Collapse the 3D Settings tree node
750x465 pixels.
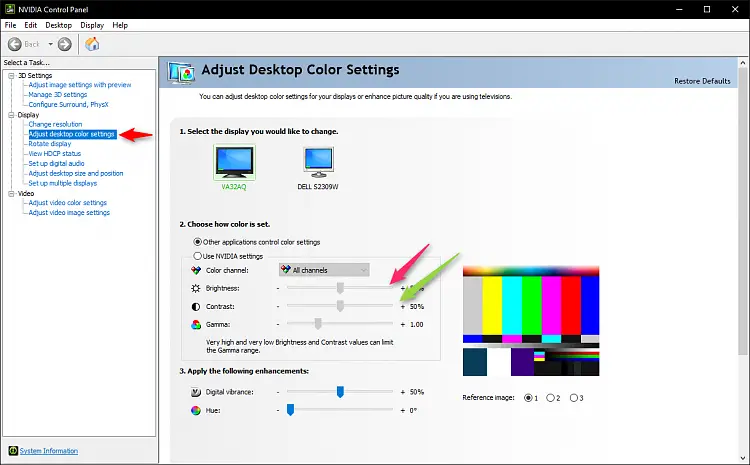click(11, 76)
